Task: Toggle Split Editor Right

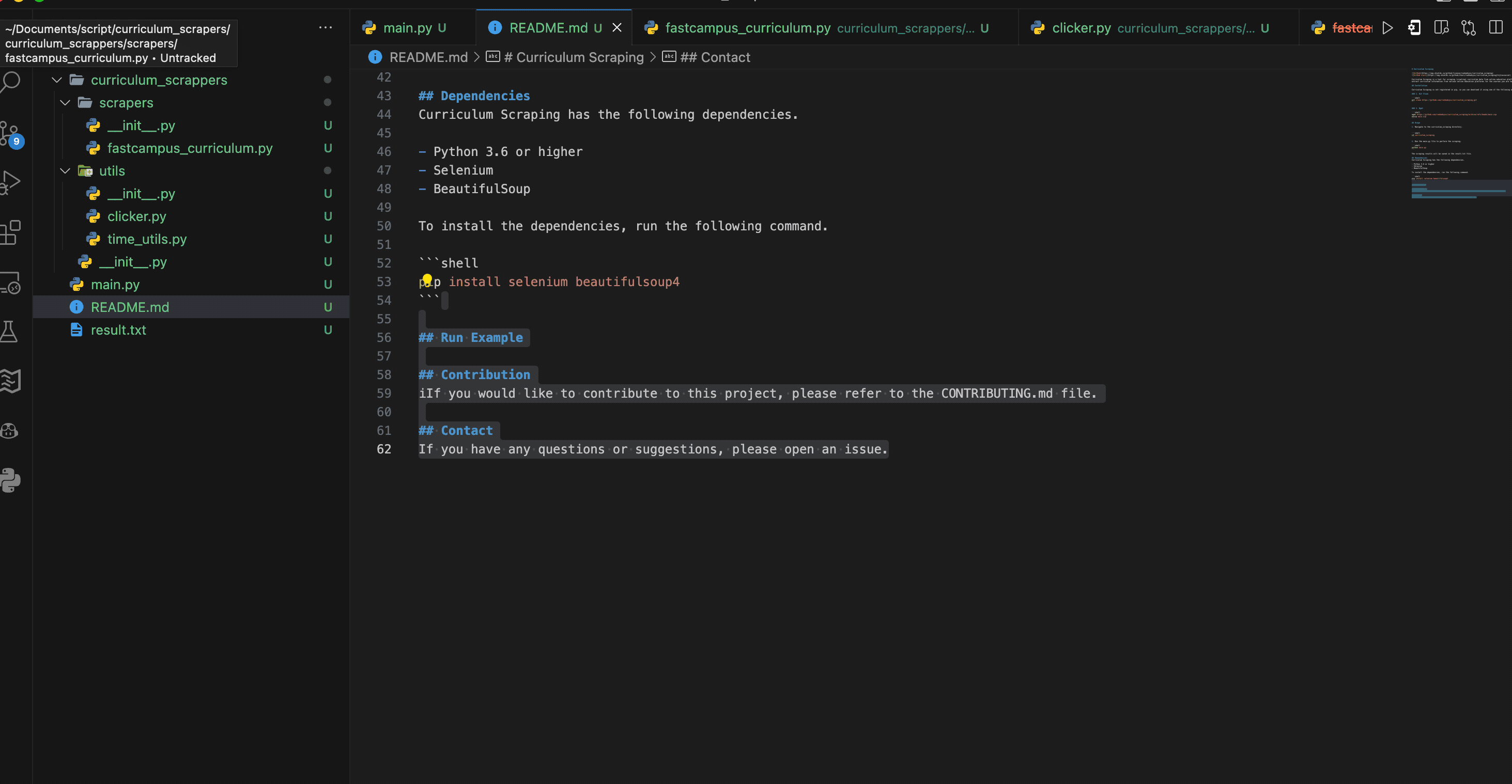Action: (1495, 28)
